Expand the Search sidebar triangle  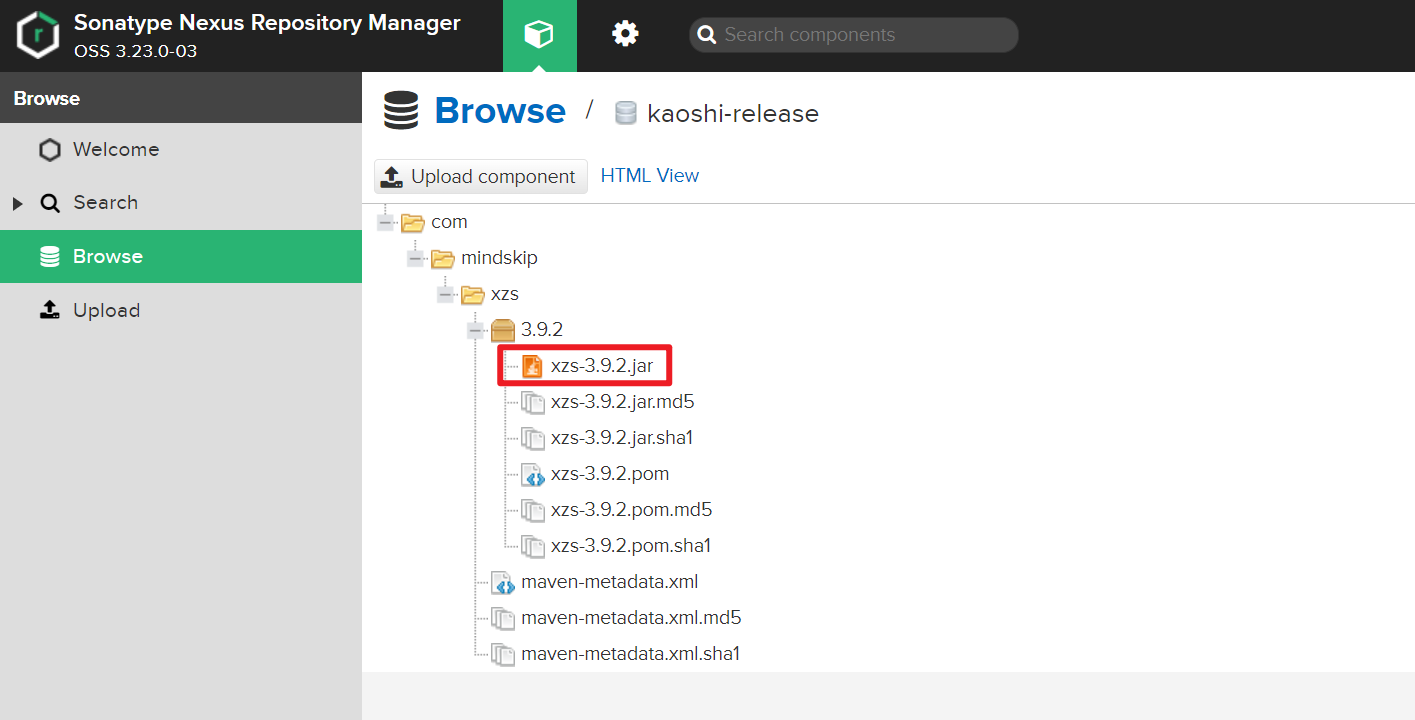point(17,204)
